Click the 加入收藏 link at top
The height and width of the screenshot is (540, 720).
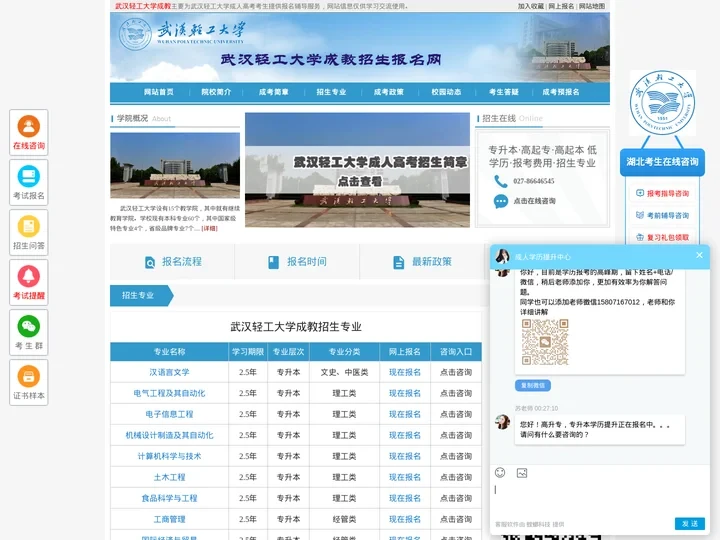tap(531, 6)
